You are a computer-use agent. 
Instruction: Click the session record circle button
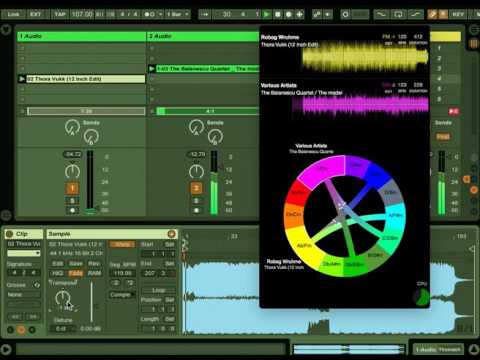[x=345, y=14]
